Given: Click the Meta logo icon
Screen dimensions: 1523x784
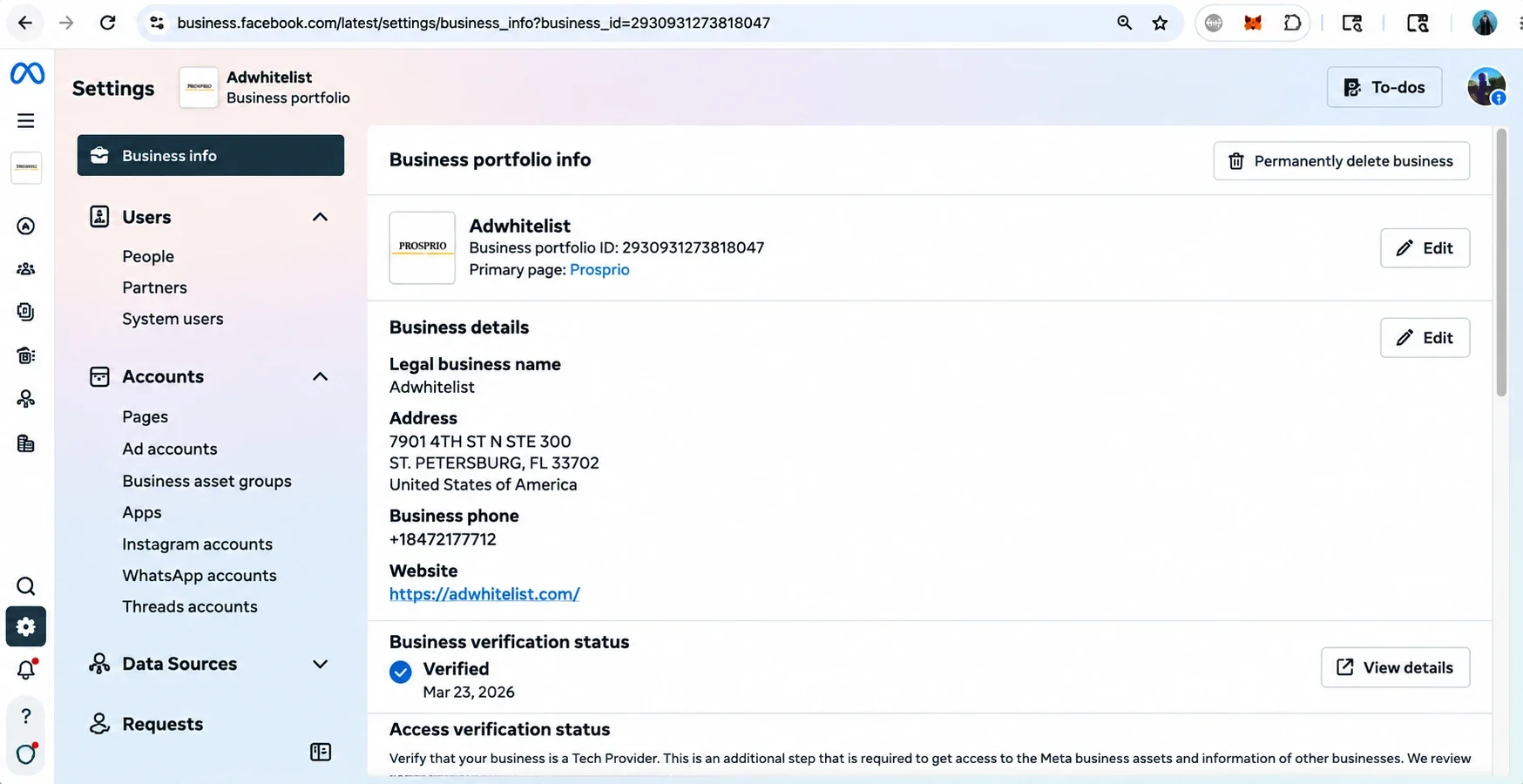Looking at the screenshot, I should click(27, 74).
